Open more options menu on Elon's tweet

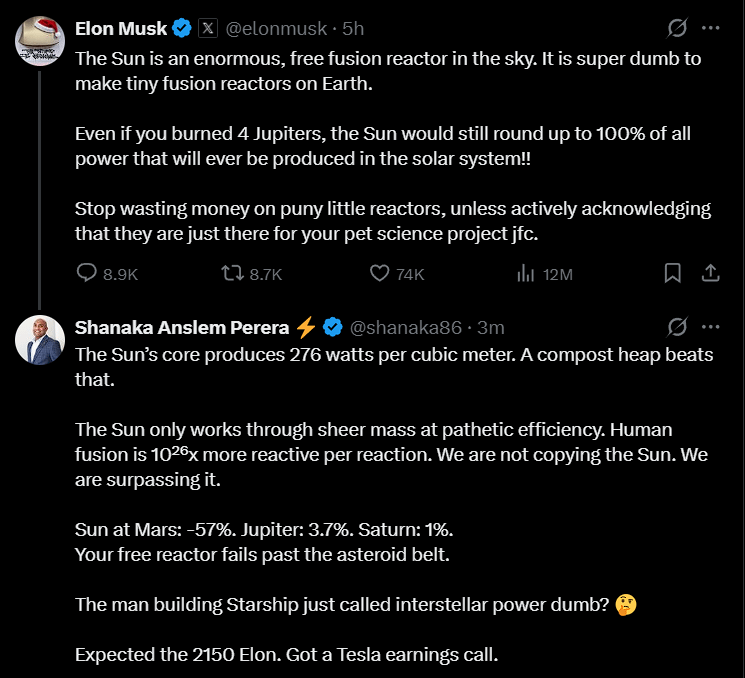(710, 28)
